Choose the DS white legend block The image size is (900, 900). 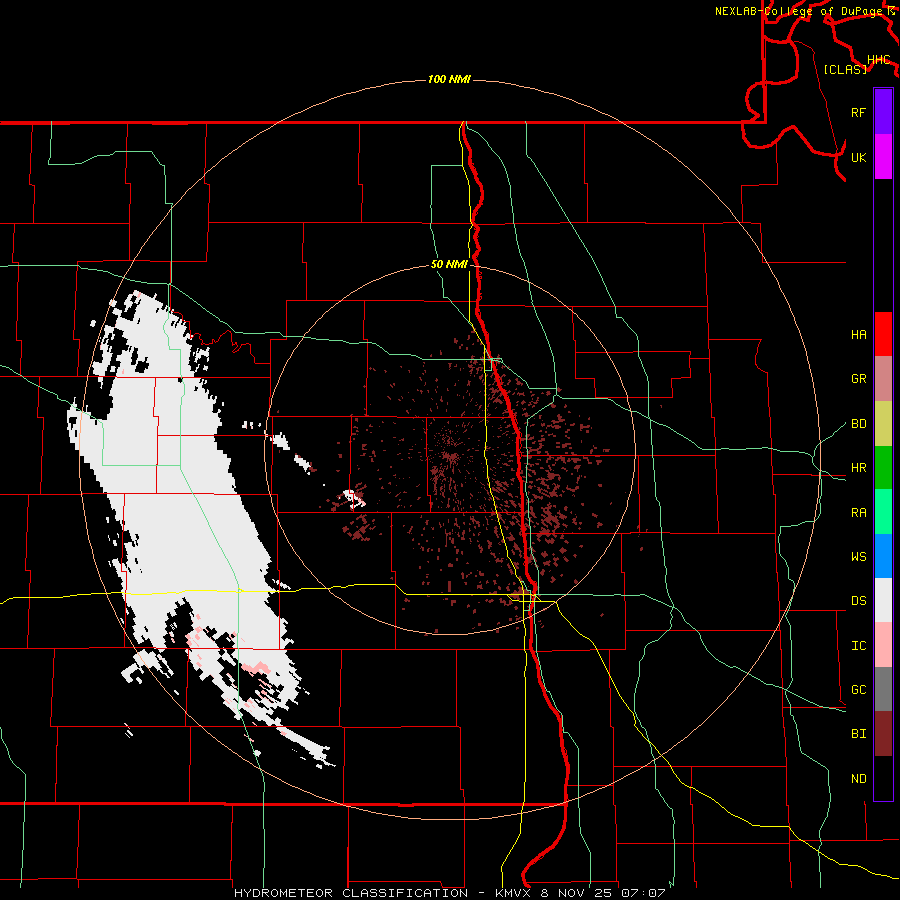[883, 600]
